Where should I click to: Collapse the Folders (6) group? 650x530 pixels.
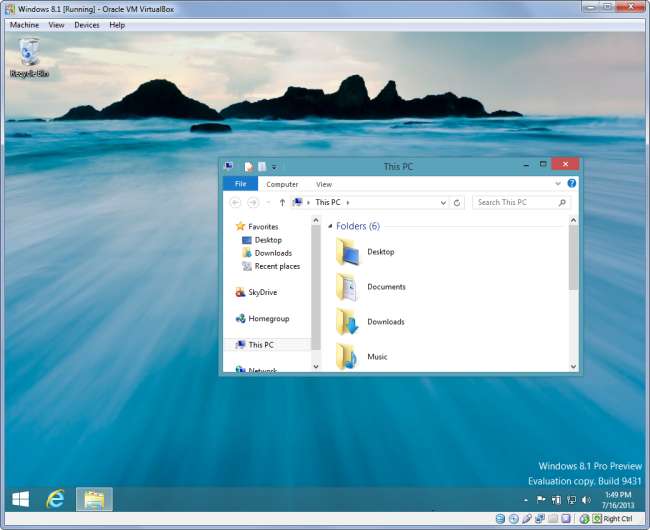pos(330,227)
